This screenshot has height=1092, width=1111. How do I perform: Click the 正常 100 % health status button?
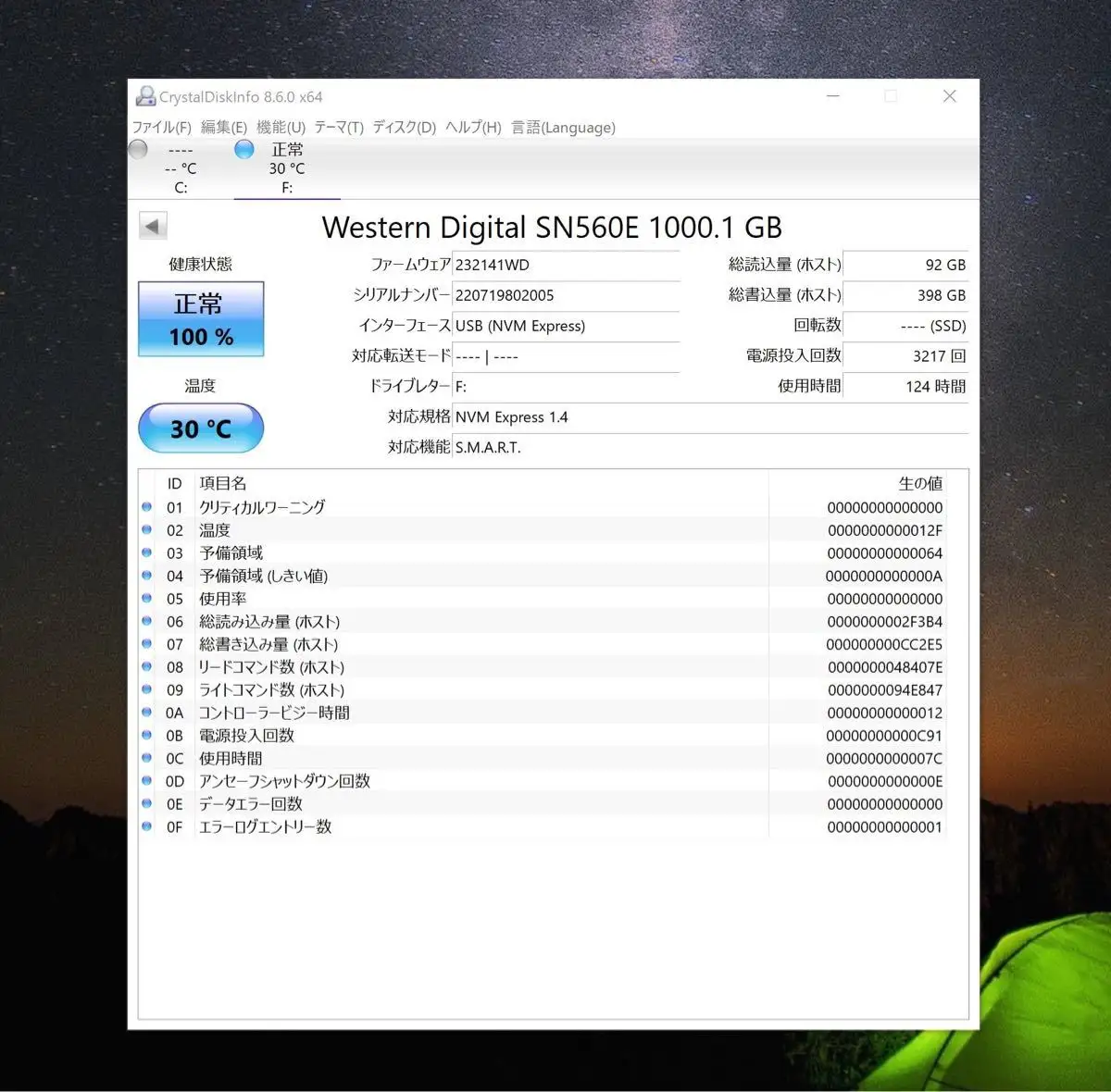(201, 319)
